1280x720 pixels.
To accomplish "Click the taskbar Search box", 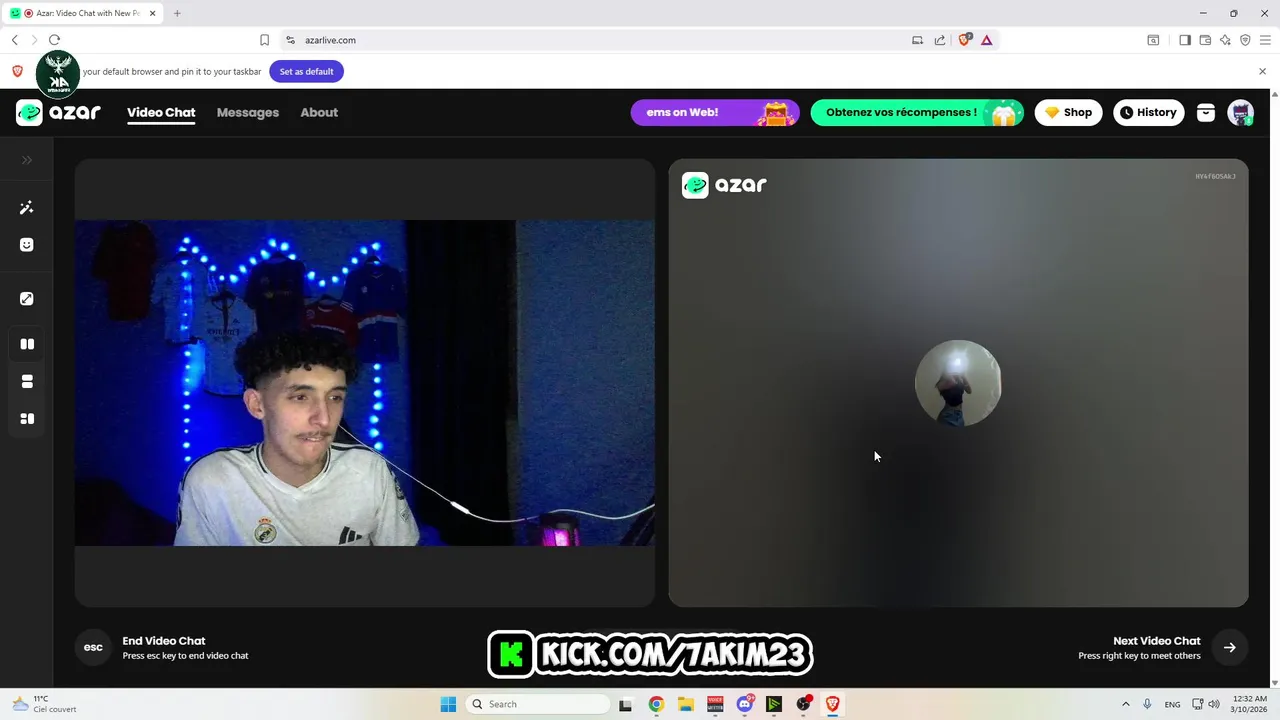I will point(538,704).
